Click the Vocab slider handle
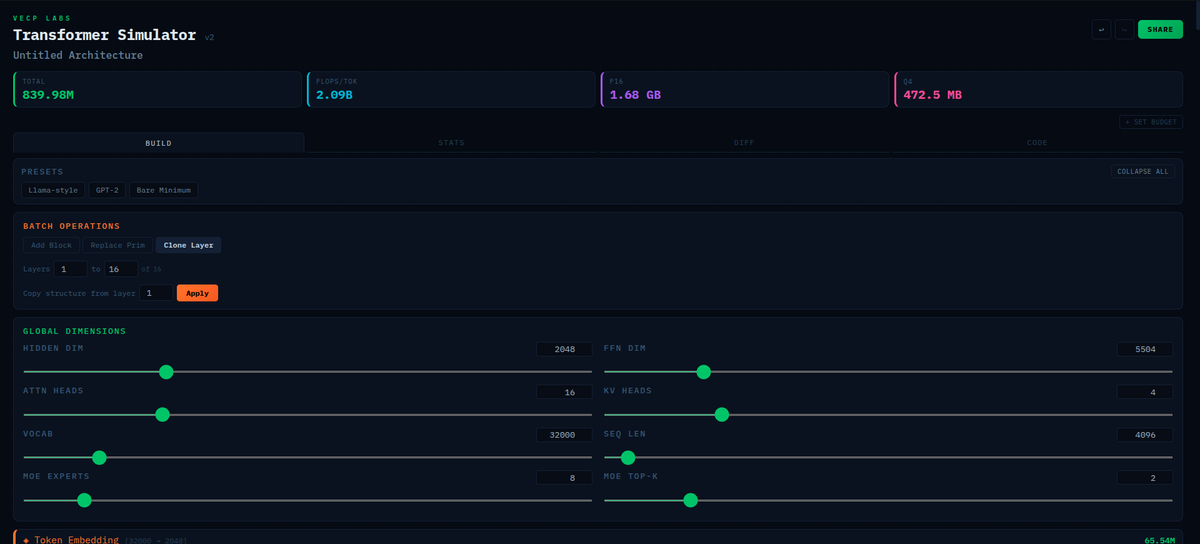This screenshot has height=544, width=1200. point(99,457)
